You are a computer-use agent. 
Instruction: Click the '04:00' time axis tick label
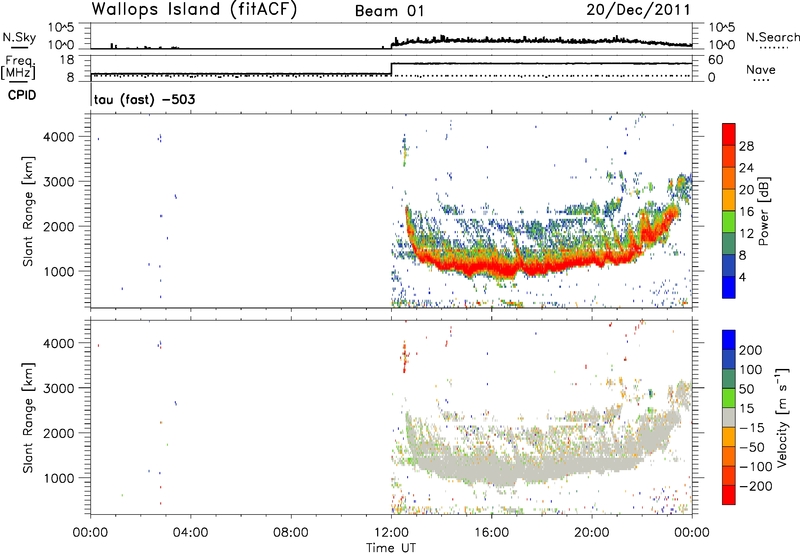coord(191,533)
